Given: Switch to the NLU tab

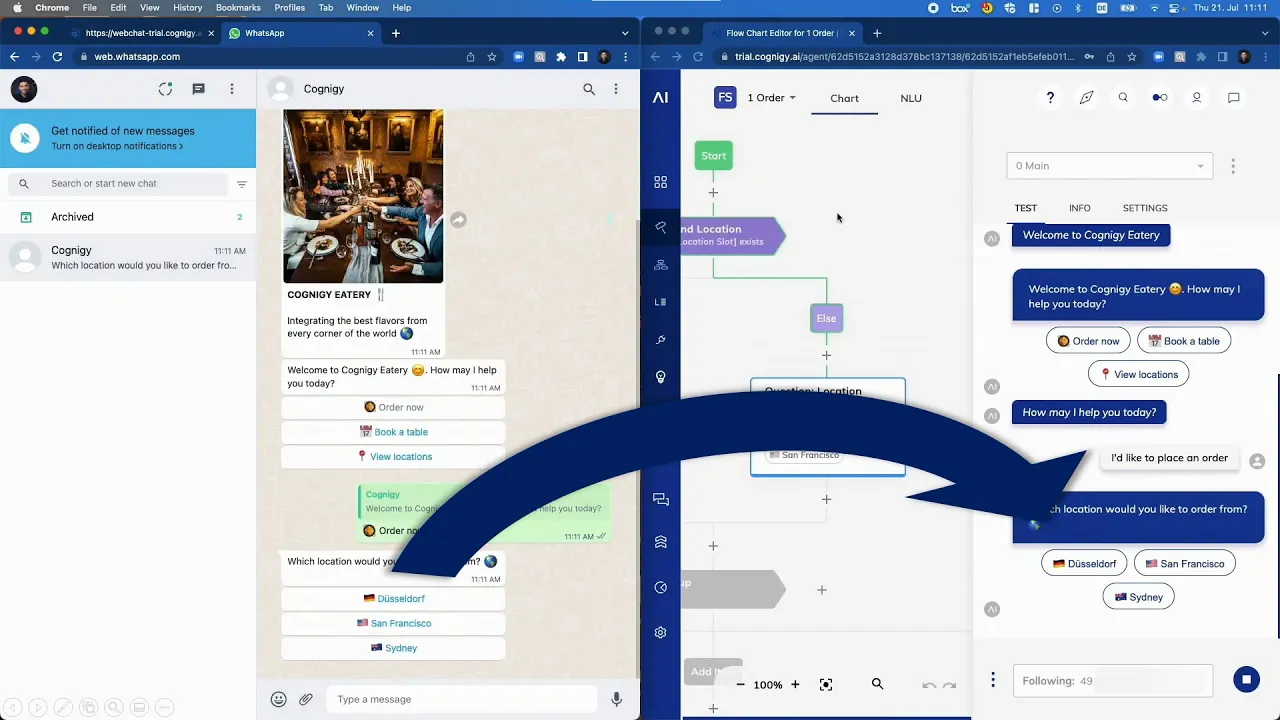Looking at the screenshot, I should (x=911, y=98).
